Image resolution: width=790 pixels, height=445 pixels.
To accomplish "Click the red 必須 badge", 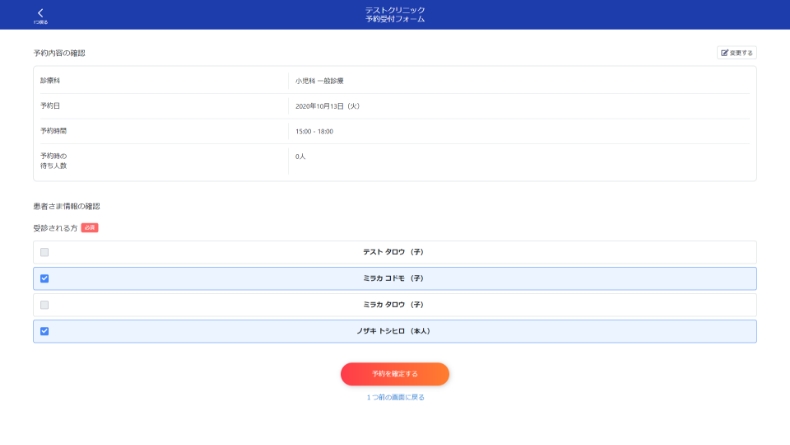I will [x=89, y=228].
